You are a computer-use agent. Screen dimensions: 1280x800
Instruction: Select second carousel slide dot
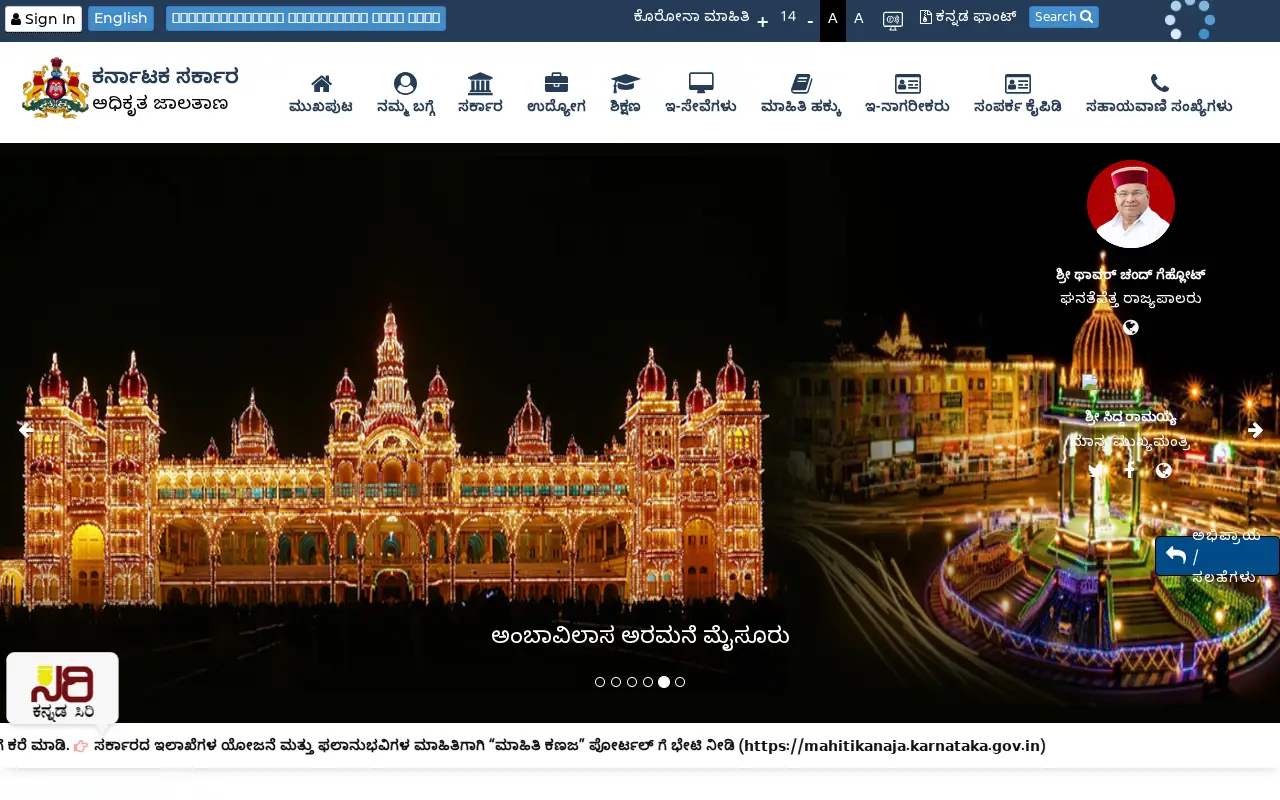[616, 682]
